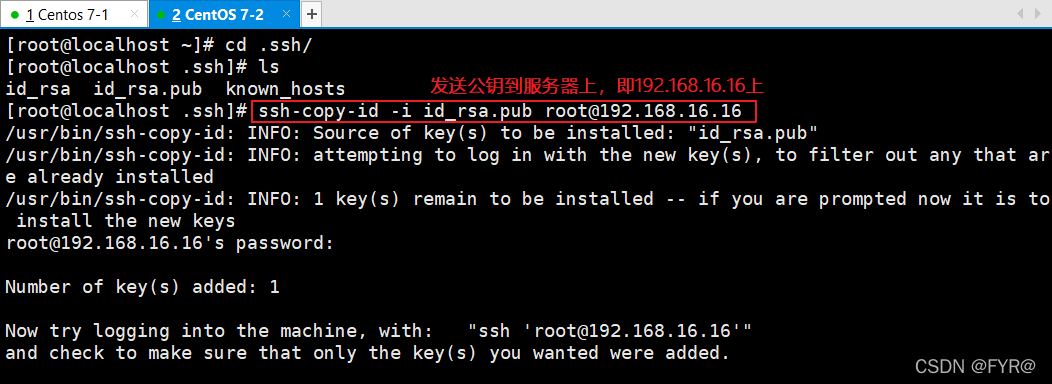Screen dimensions: 1052x384
Task: Click the root@192.168.16.16's password prompt
Action: coord(170,244)
